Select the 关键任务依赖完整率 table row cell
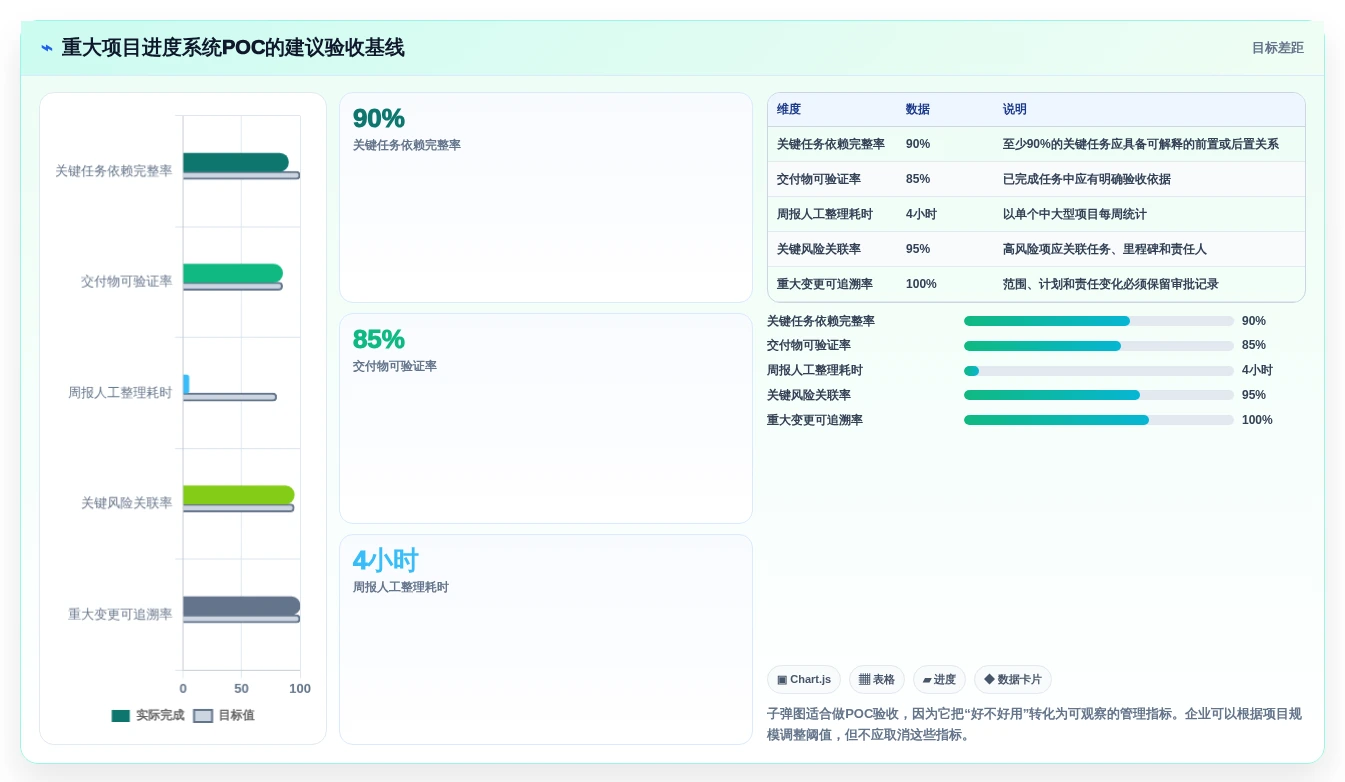1345x782 pixels. 831,144
